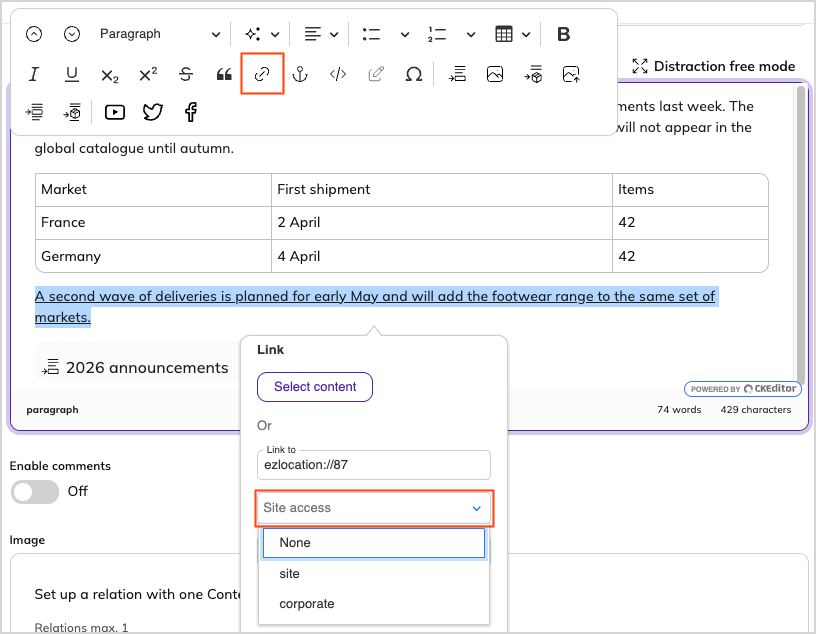This screenshot has width=816, height=634.
Task: Click the editor vertical scrollbar
Action: pos(801,233)
